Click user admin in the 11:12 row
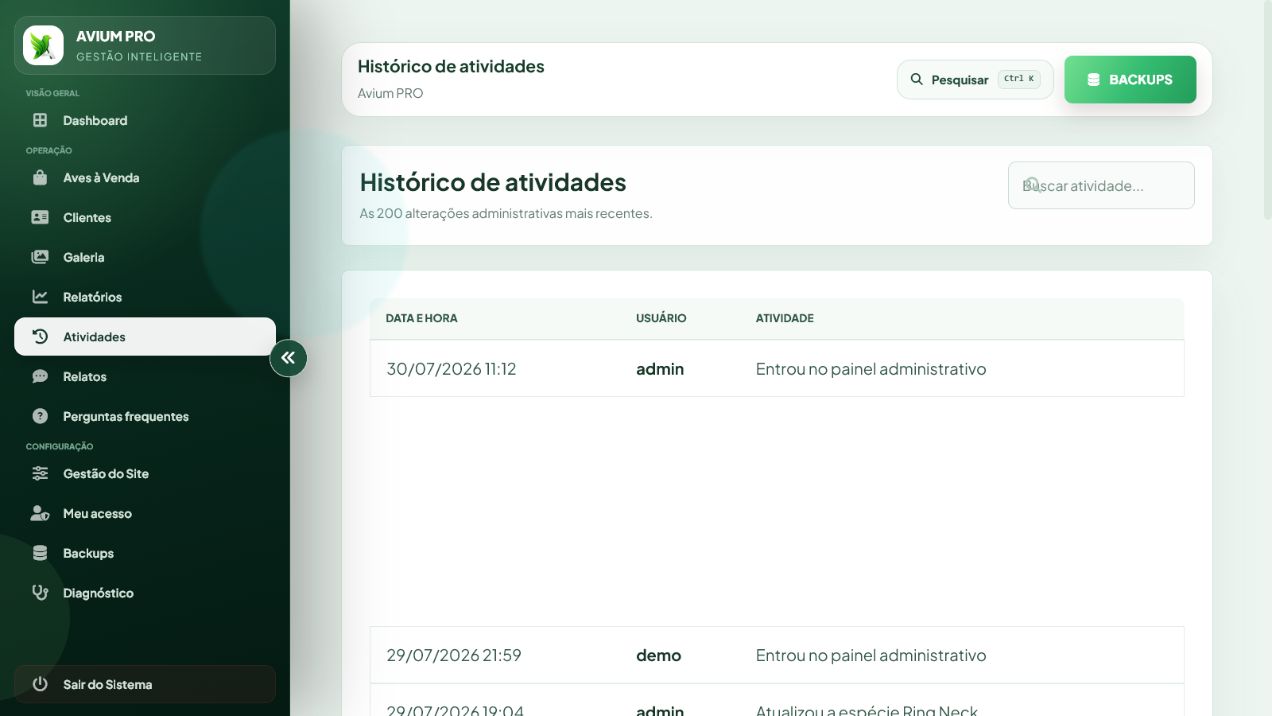 point(660,369)
